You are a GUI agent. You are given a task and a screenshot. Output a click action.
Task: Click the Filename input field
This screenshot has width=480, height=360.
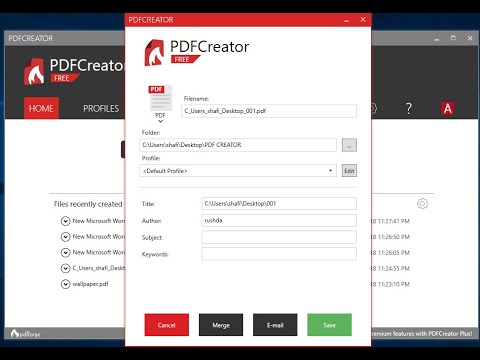click(x=269, y=111)
